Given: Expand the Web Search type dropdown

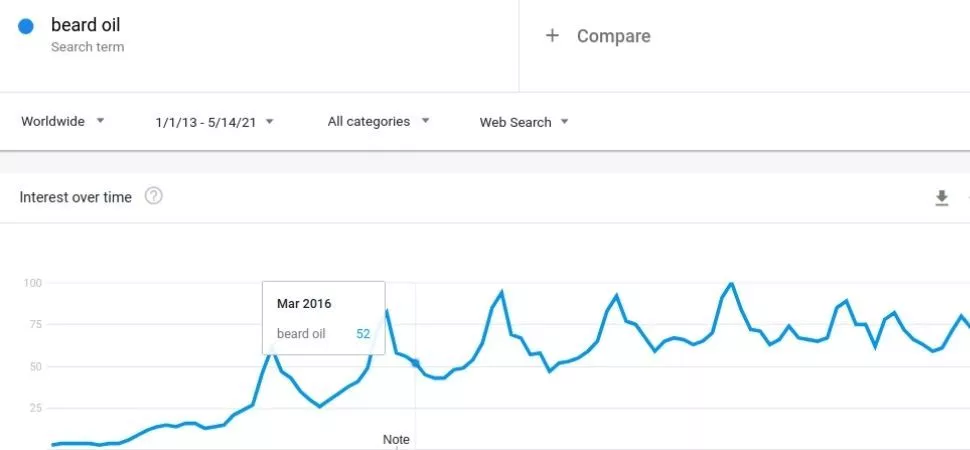Looking at the screenshot, I should point(523,122).
